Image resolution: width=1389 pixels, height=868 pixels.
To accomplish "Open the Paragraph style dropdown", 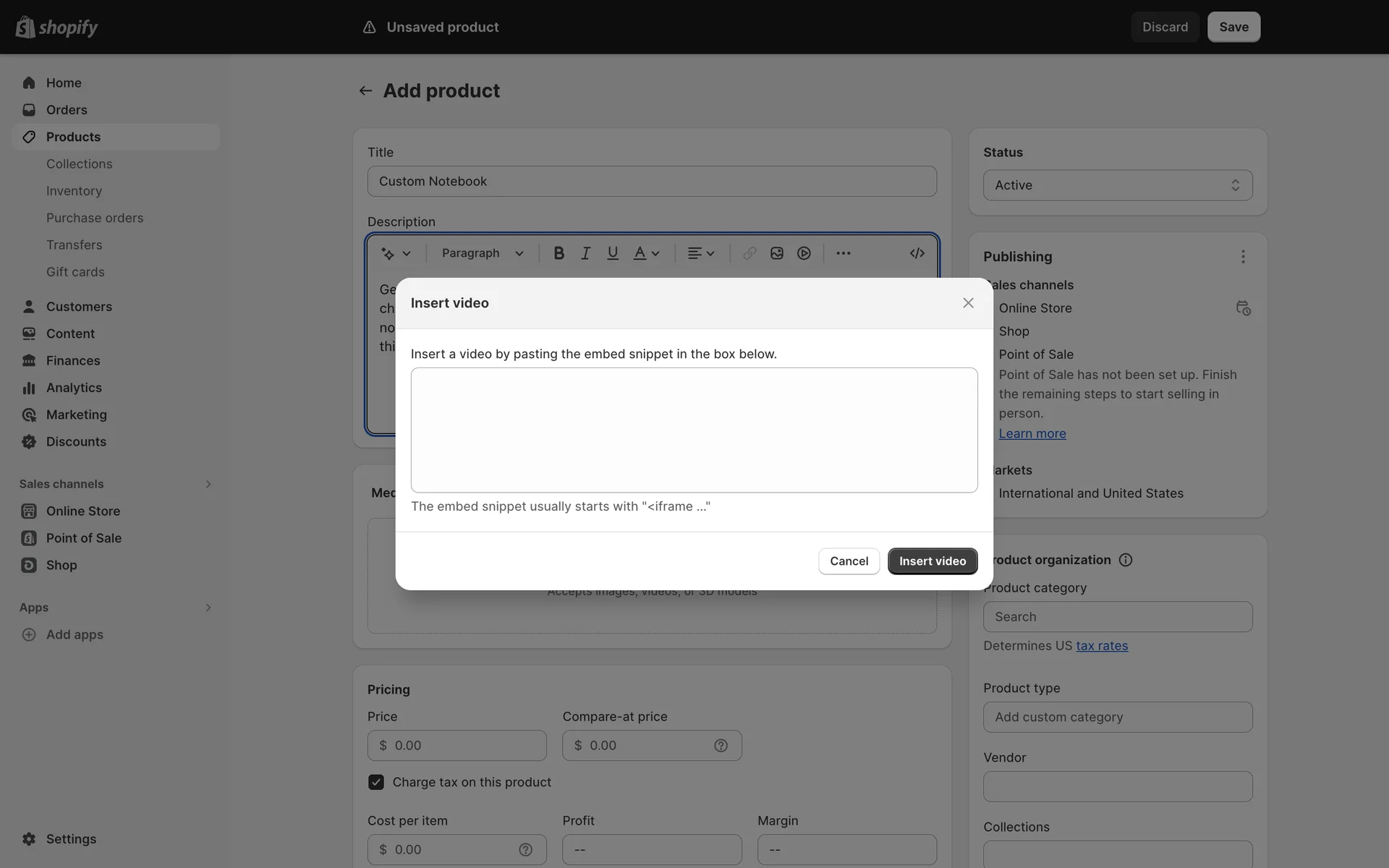I will pyautogui.click(x=483, y=253).
